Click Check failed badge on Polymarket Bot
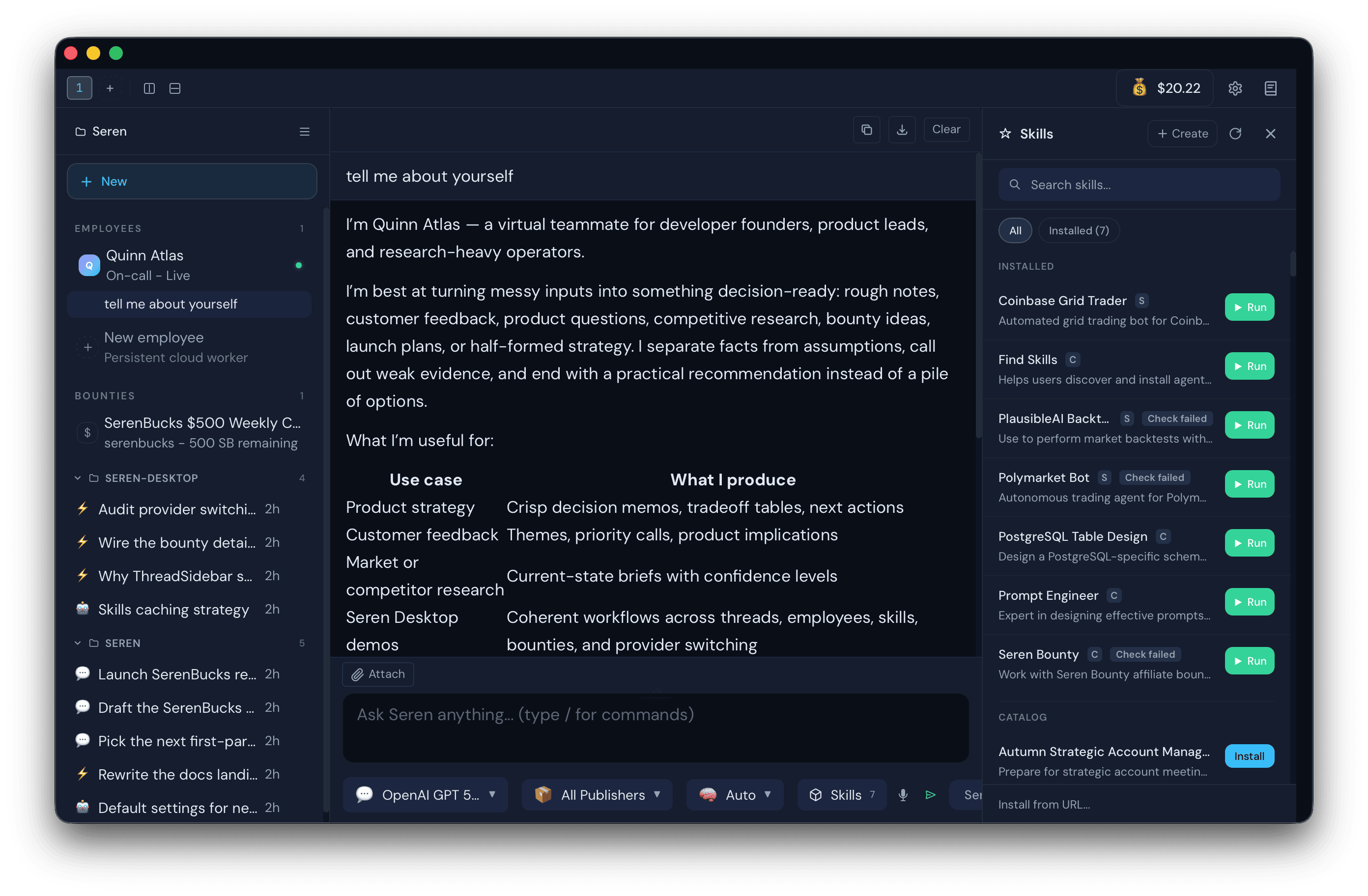Image resolution: width=1368 pixels, height=896 pixels. click(1154, 477)
